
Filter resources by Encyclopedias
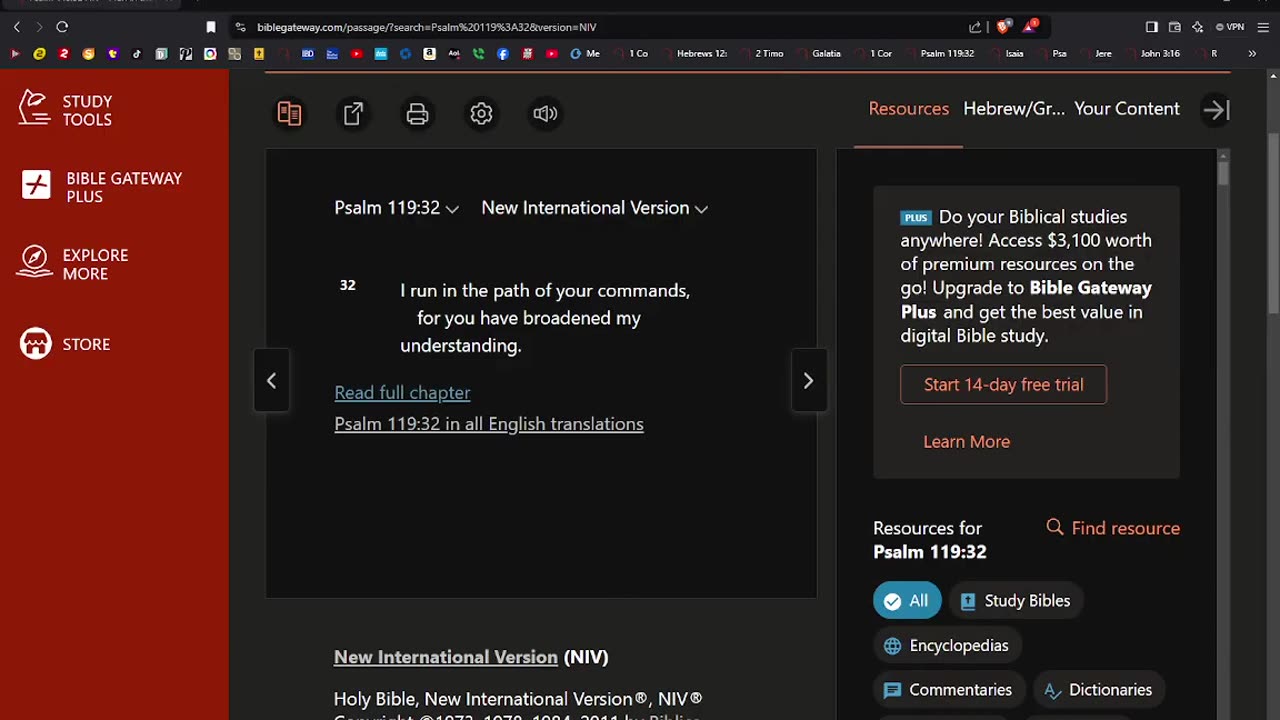point(946,646)
